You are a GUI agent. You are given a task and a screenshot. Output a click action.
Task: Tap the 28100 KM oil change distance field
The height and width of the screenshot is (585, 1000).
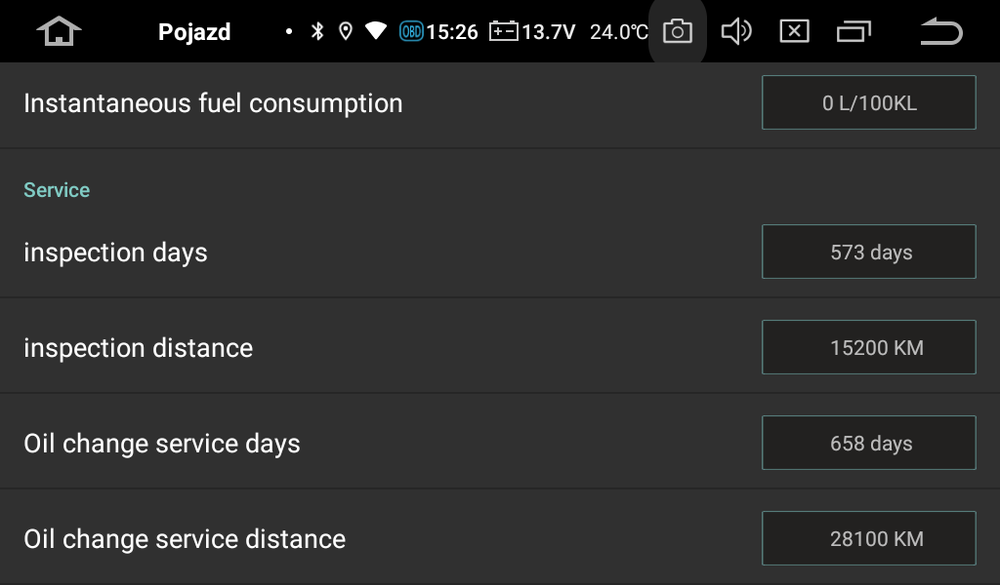(x=869, y=537)
